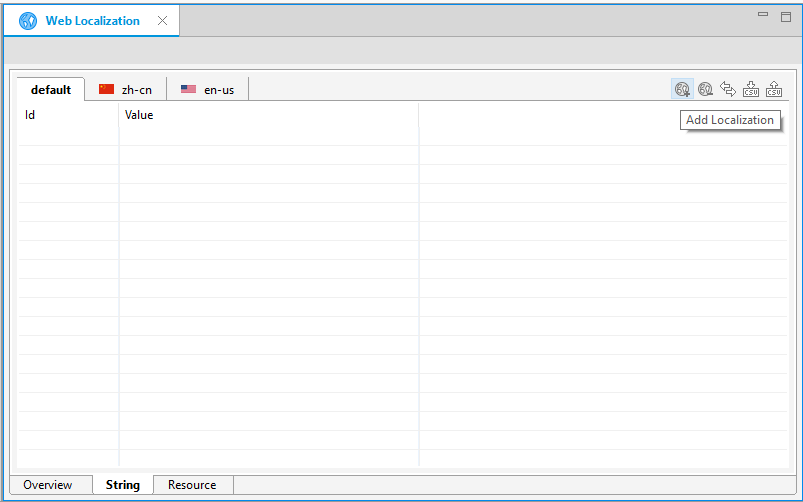
Task: Select the first empty cell under Value
Action: tap(268, 136)
